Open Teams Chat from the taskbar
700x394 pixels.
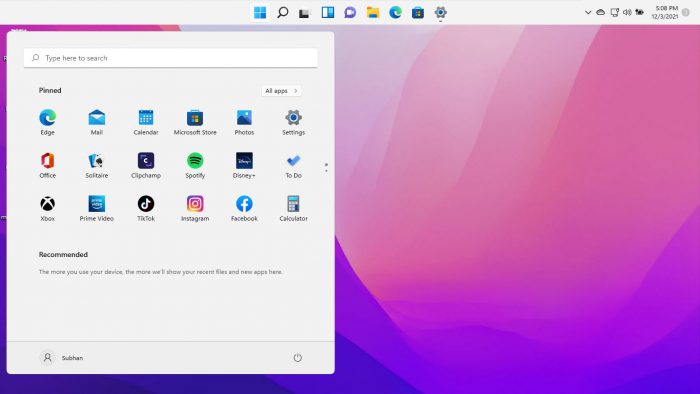350,12
